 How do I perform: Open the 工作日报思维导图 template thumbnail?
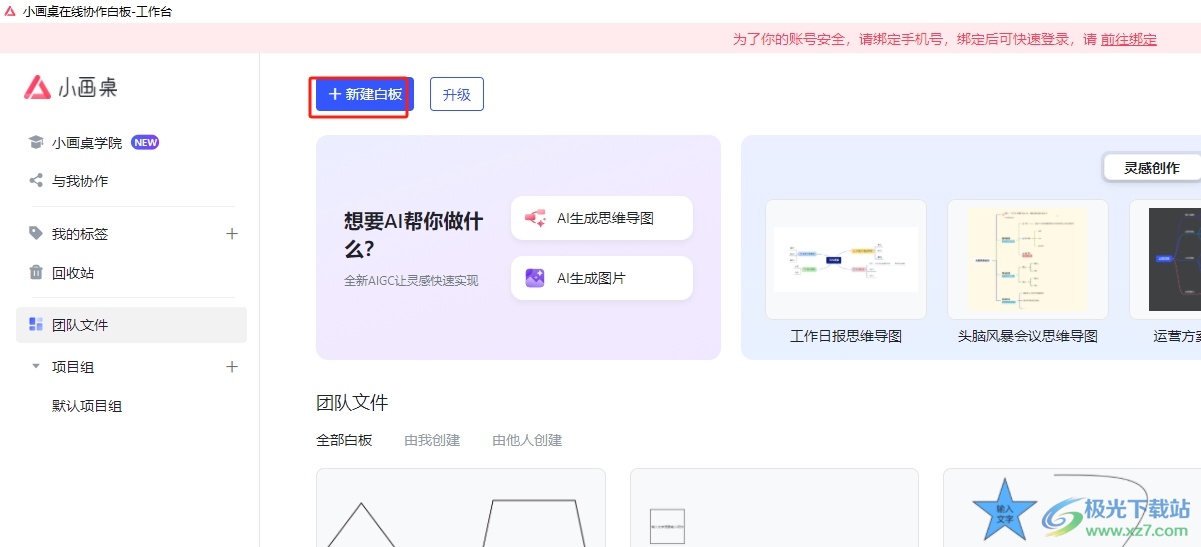(x=846, y=259)
